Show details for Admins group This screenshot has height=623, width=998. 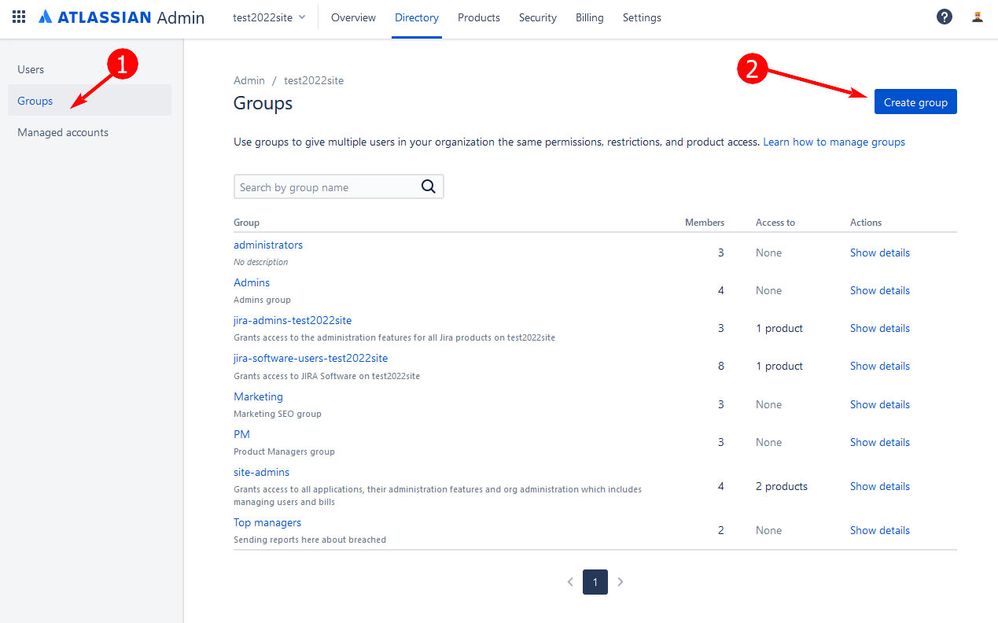click(880, 290)
